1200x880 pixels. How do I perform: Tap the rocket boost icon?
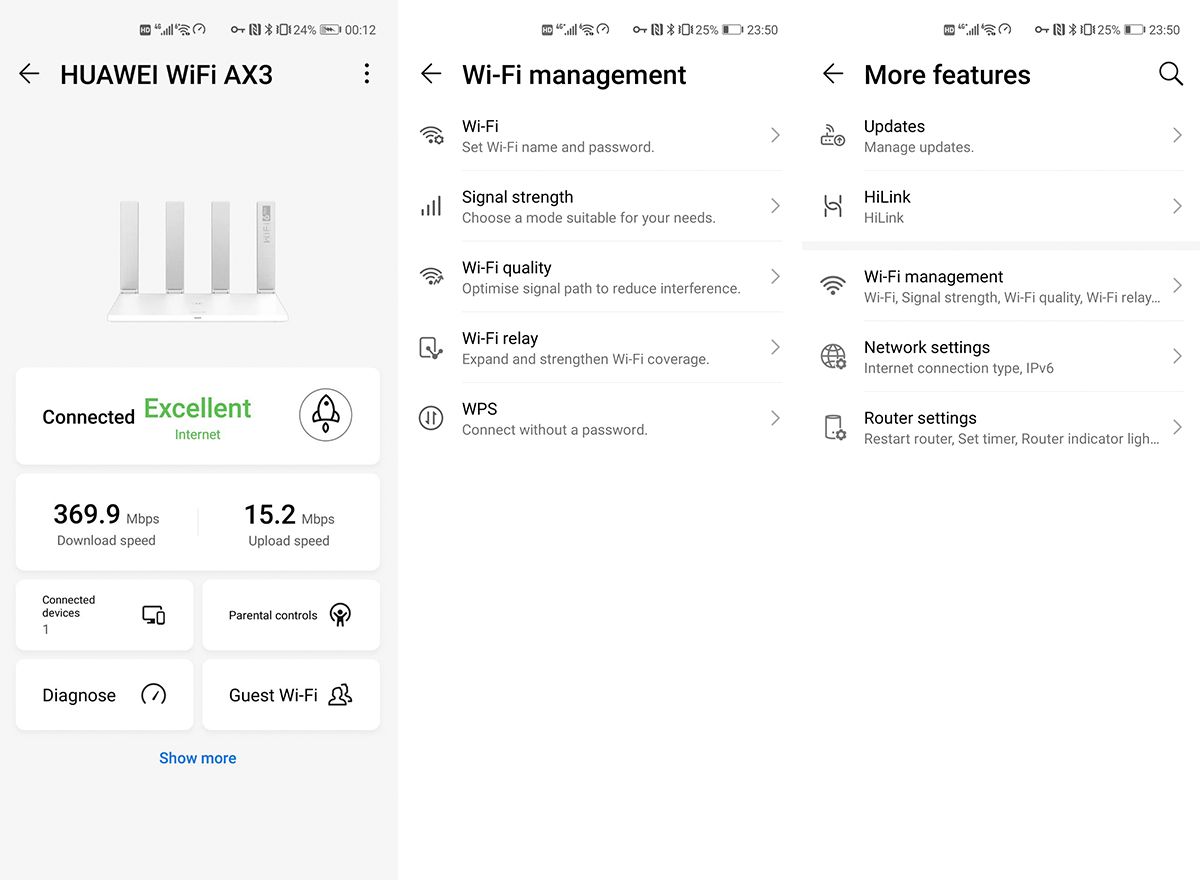click(x=326, y=415)
